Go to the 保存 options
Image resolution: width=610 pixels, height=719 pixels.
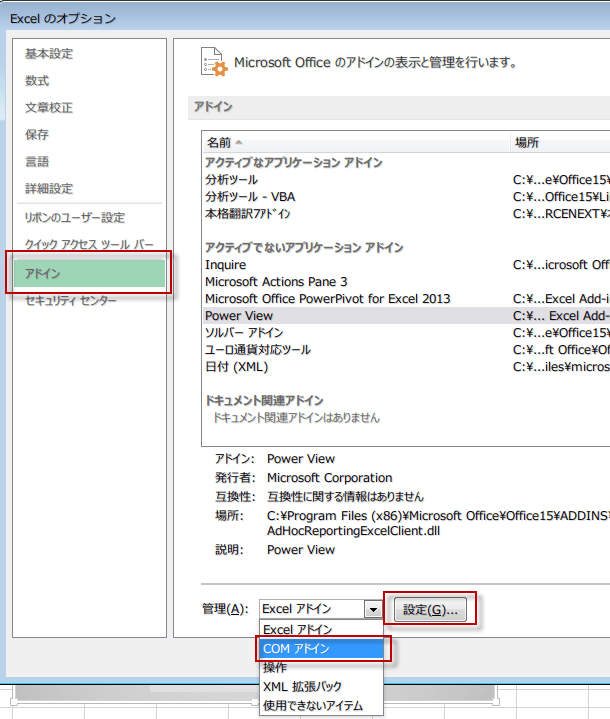37,135
